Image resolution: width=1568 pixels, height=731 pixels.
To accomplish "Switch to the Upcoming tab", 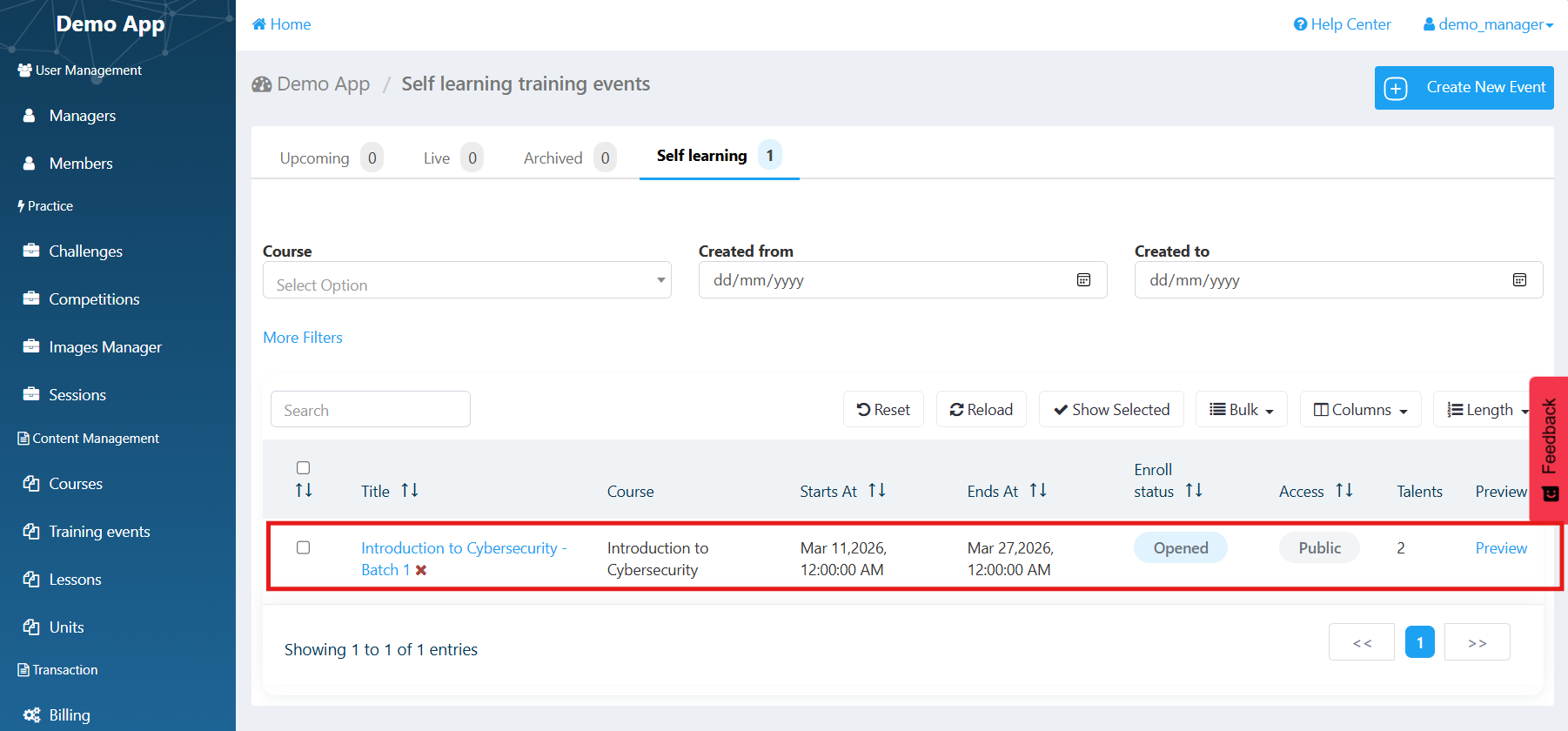I will (x=331, y=158).
